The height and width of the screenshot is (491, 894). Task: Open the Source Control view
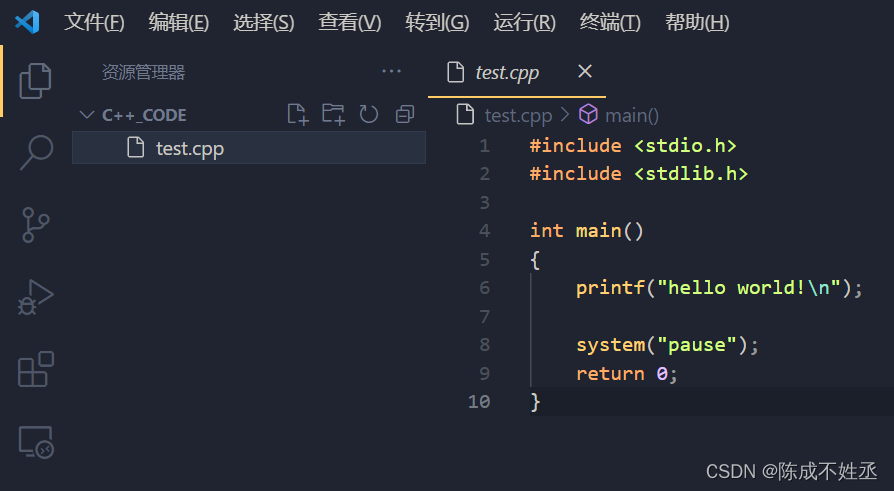pos(35,225)
